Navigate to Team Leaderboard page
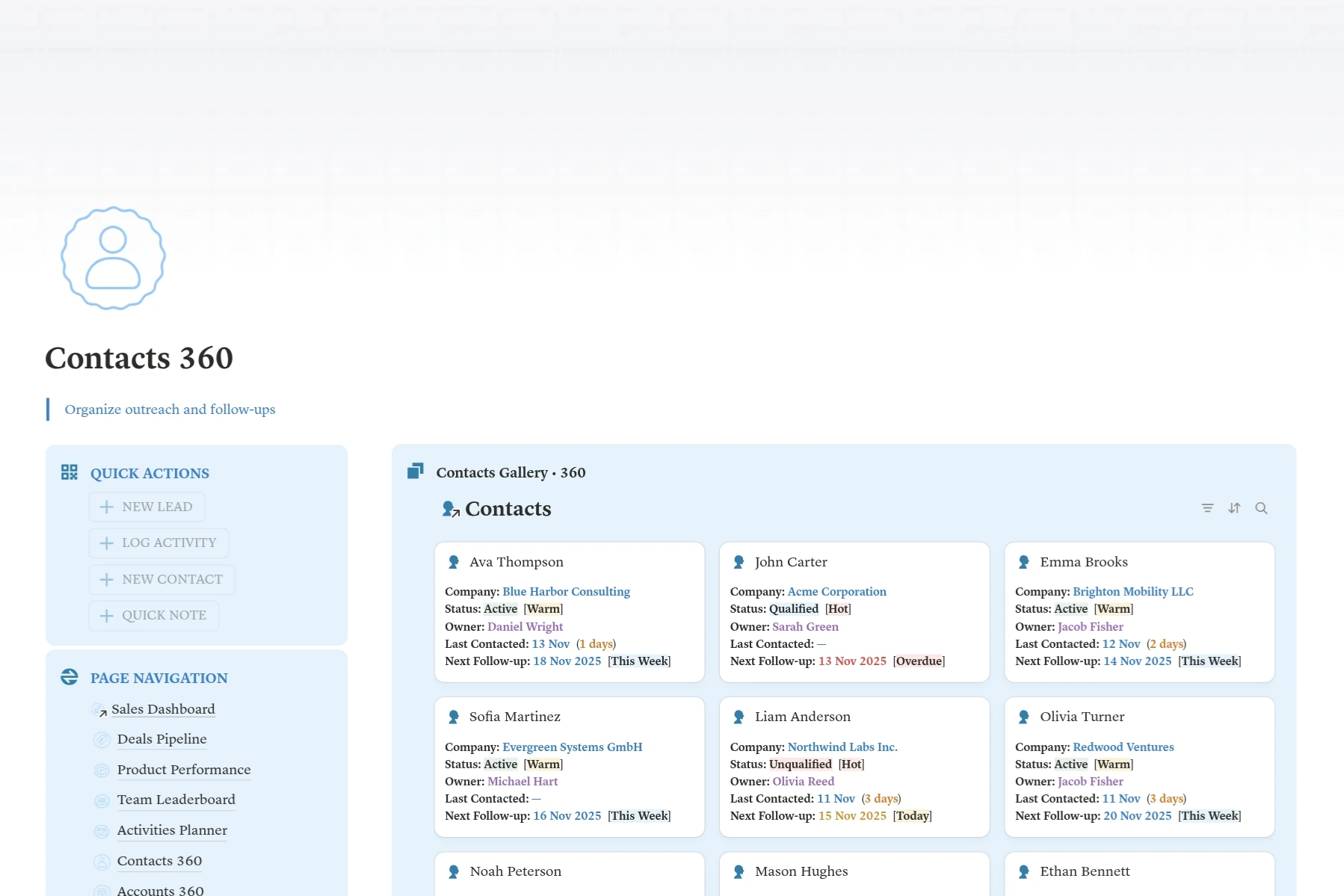This screenshot has width=1344, height=896. coord(176,800)
